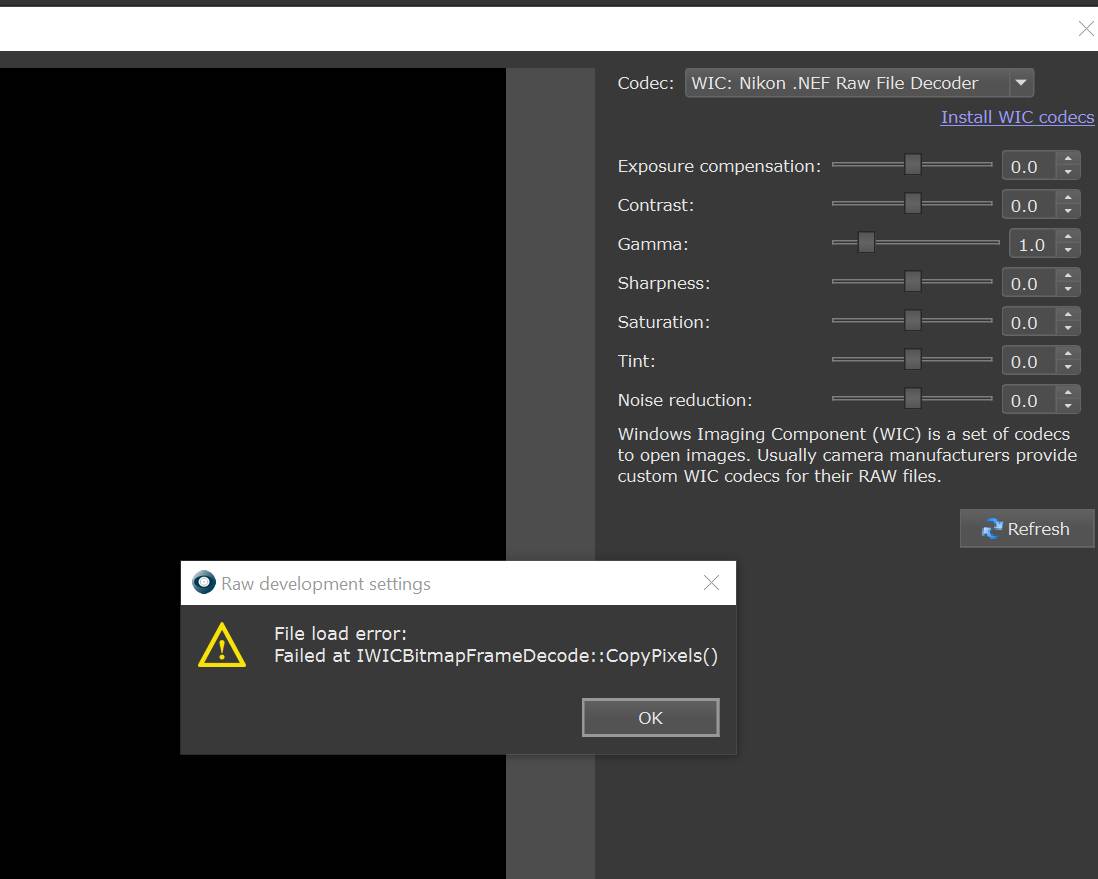The height and width of the screenshot is (879, 1098).
Task: Click the Saturation slider handle
Action: (912, 320)
